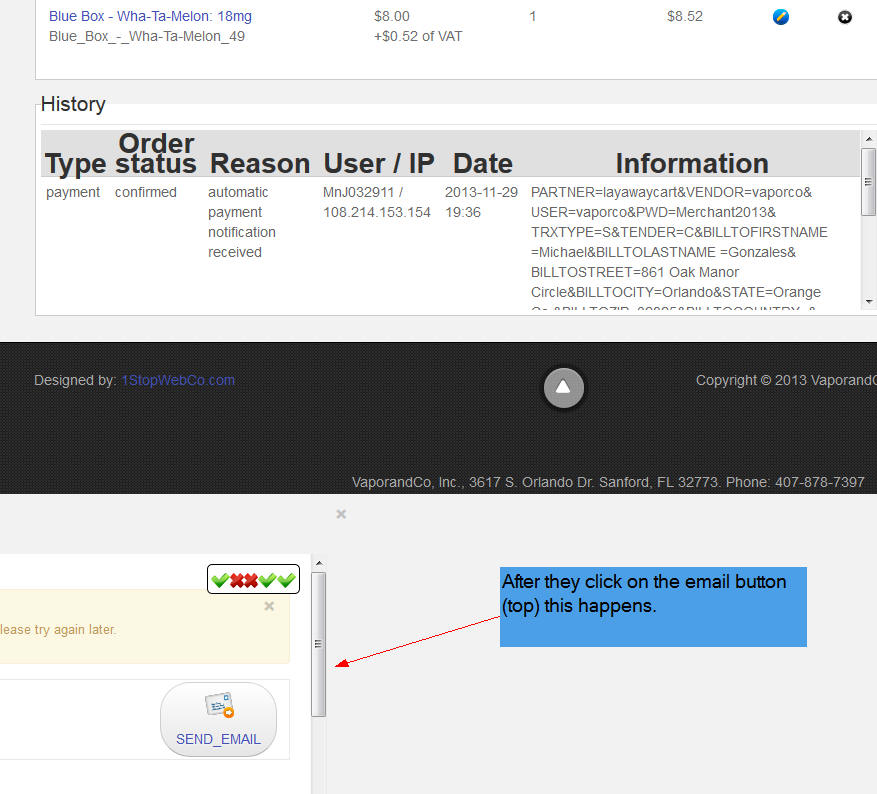Visit the 1StopWebCo.com designer link
877x794 pixels.
click(x=178, y=380)
